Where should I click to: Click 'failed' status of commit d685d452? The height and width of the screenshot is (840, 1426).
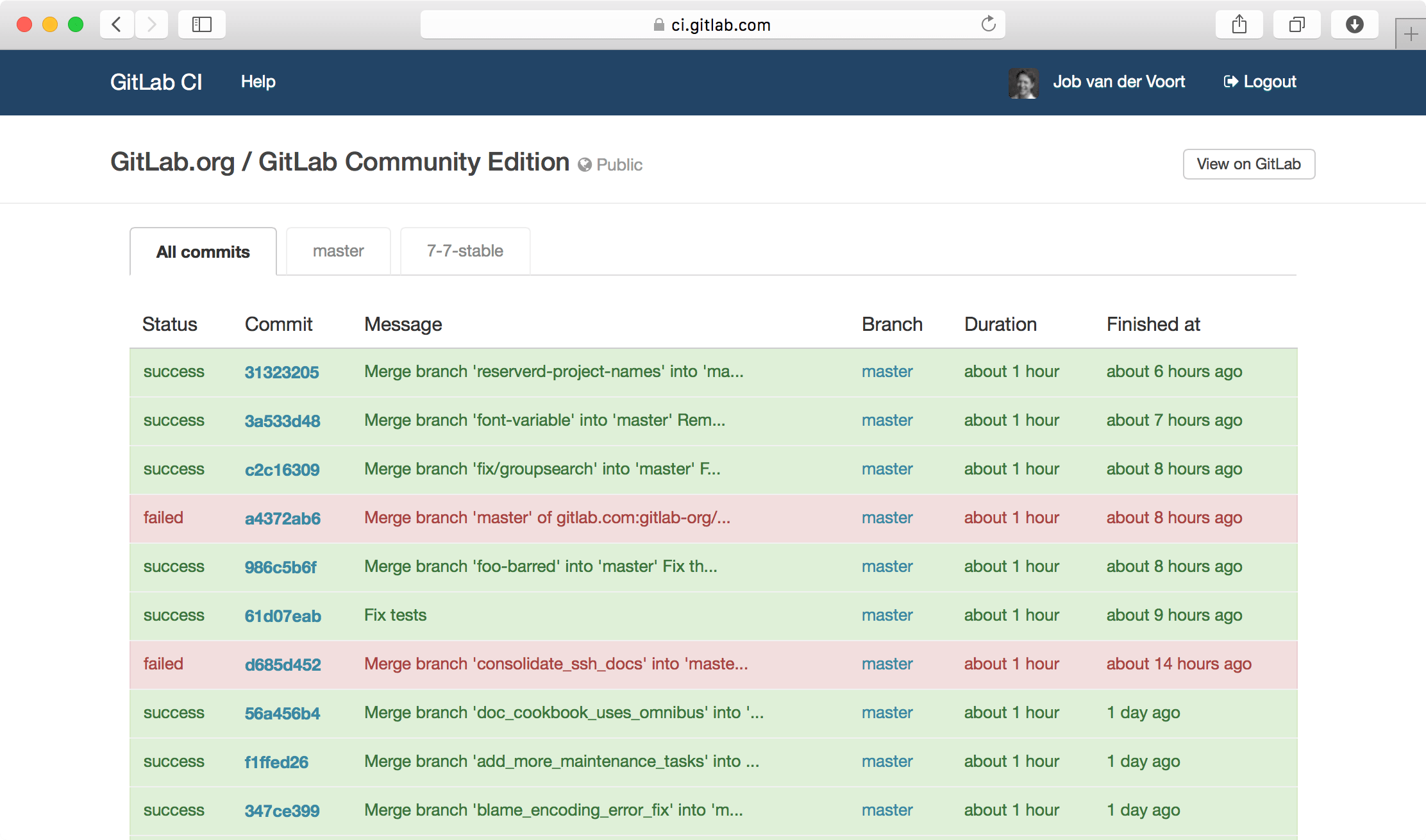point(163,664)
